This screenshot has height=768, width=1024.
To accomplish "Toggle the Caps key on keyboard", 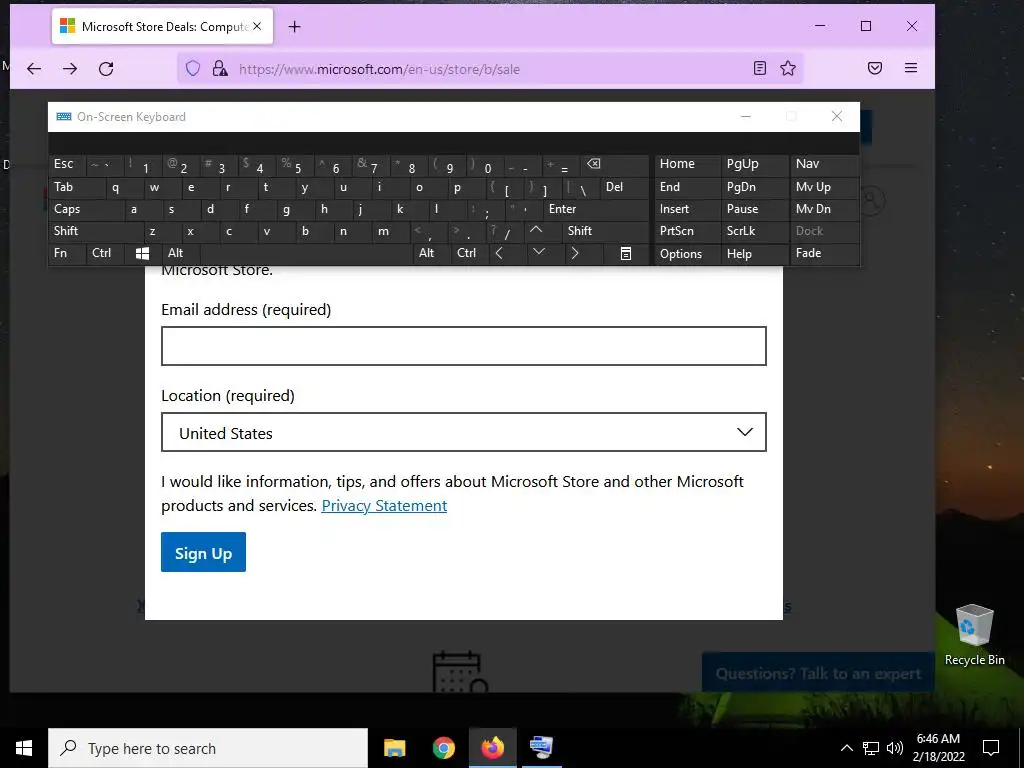I will (85, 209).
